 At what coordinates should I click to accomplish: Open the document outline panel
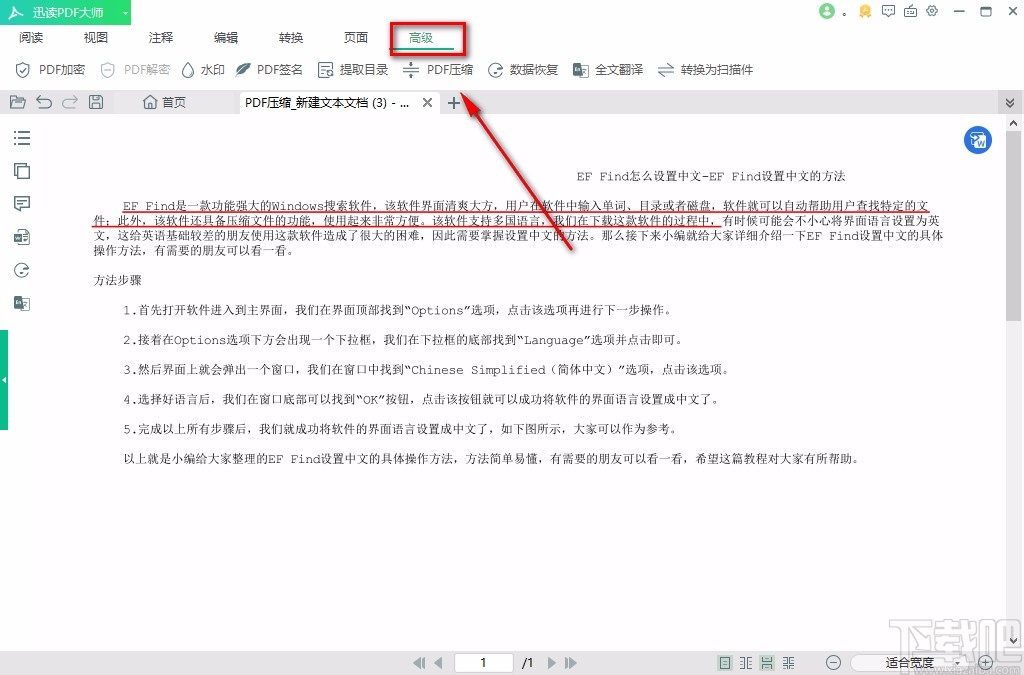tap(21, 138)
